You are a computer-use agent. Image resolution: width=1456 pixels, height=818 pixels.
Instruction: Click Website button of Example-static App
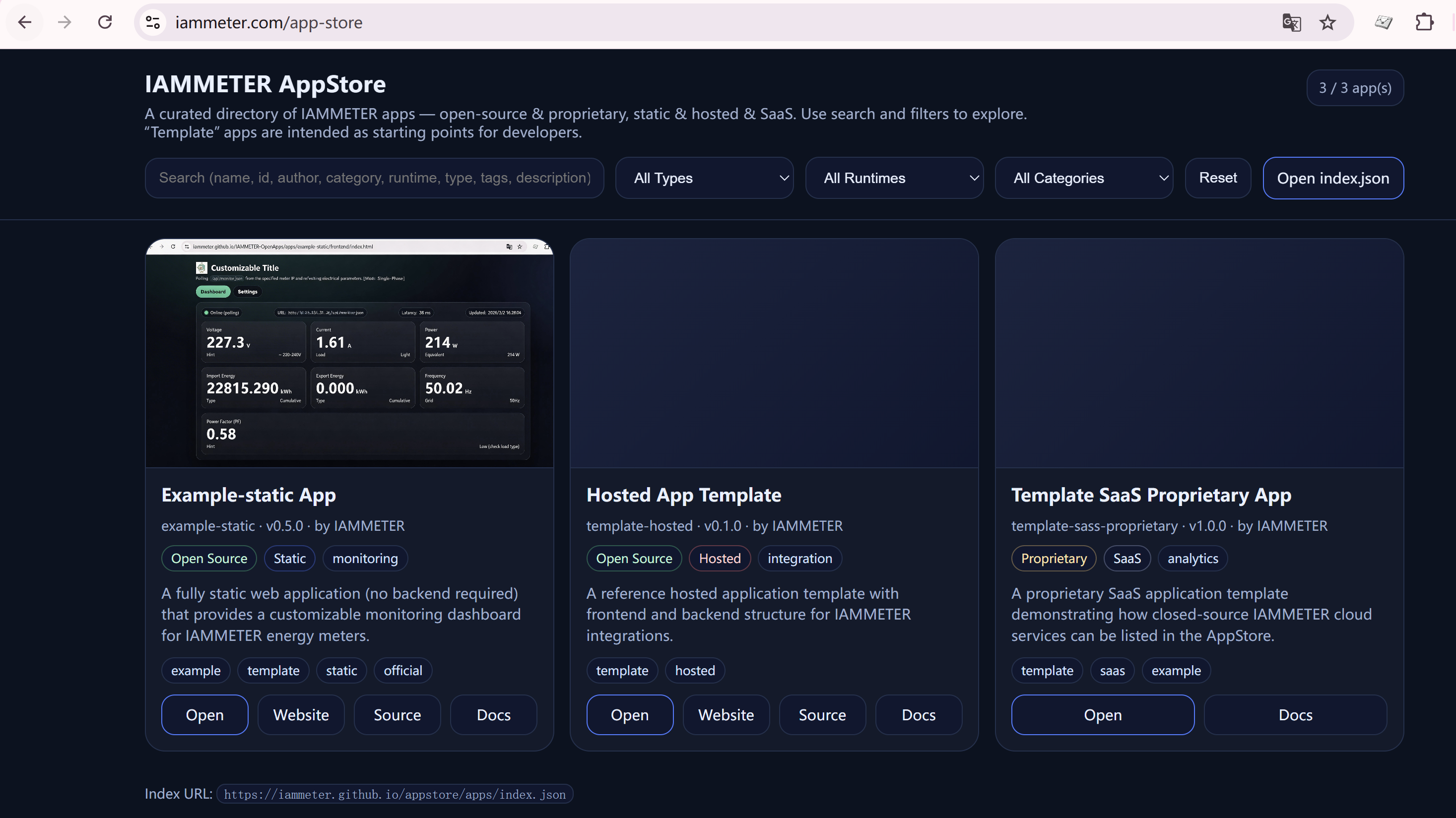[301, 715]
